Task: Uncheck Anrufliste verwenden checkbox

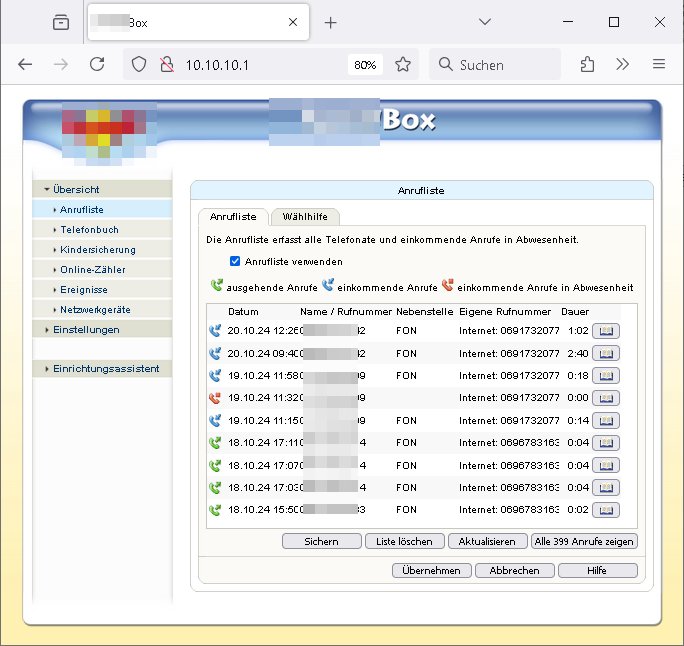Action: (235, 262)
